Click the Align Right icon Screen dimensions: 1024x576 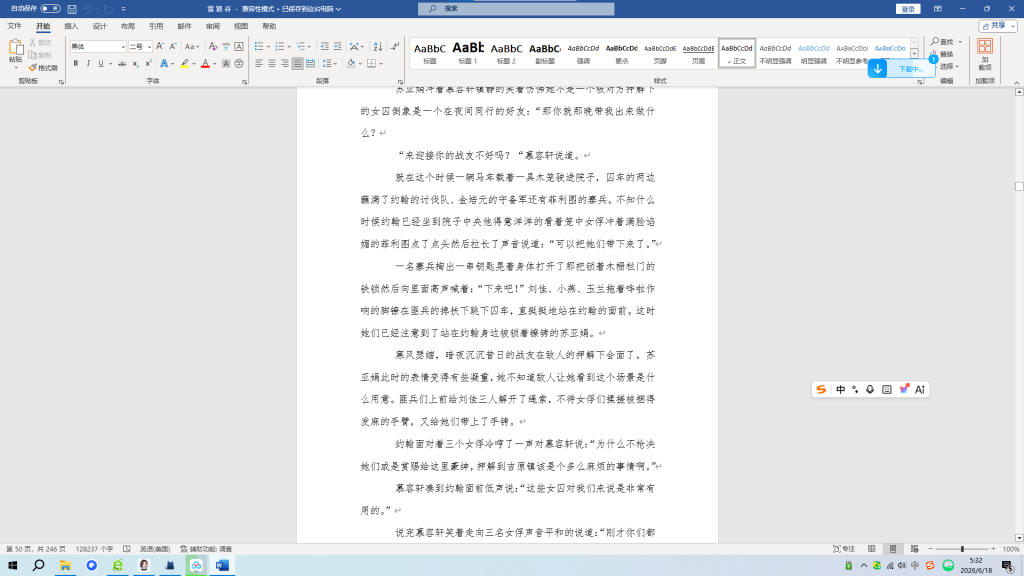click(x=285, y=63)
